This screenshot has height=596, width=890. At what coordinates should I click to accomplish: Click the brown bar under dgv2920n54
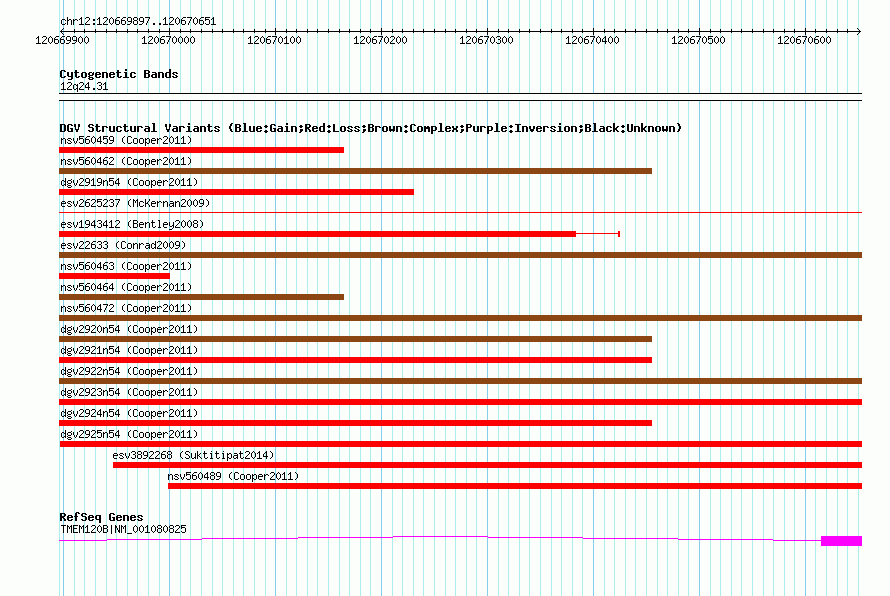tap(355, 339)
